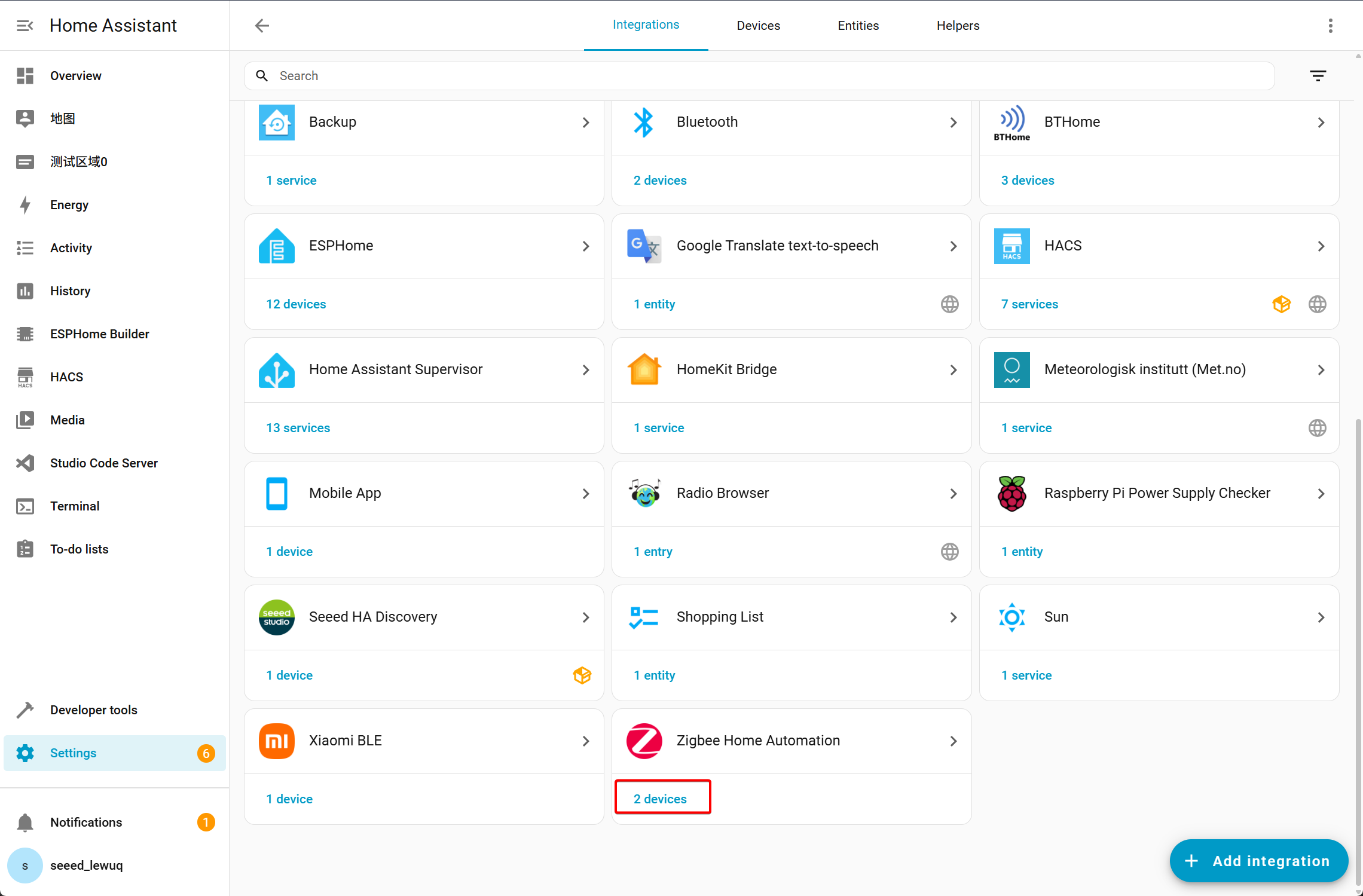Open Studio Code Server from sidebar

103,463
